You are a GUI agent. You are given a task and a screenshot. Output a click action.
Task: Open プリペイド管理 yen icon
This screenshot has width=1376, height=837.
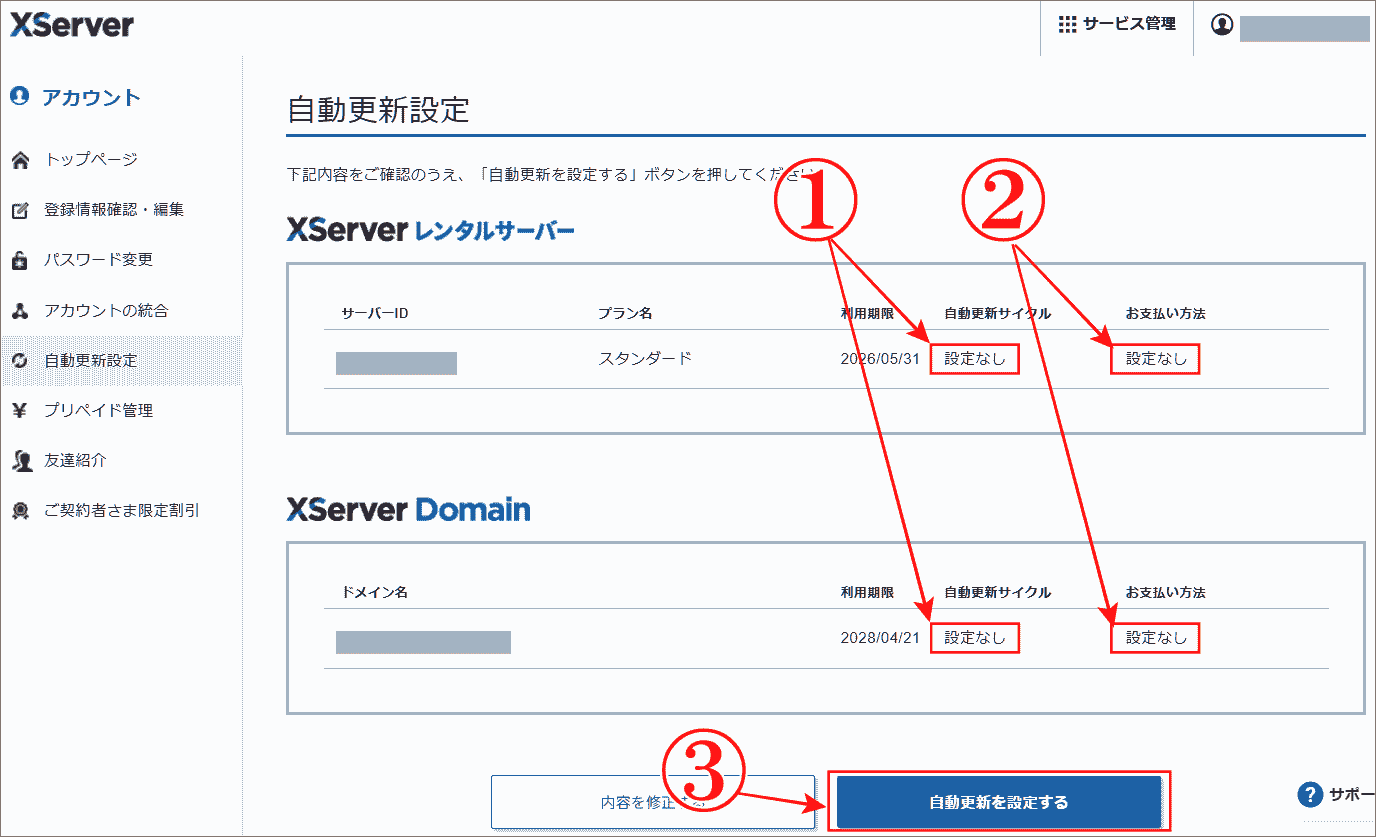click(x=21, y=410)
